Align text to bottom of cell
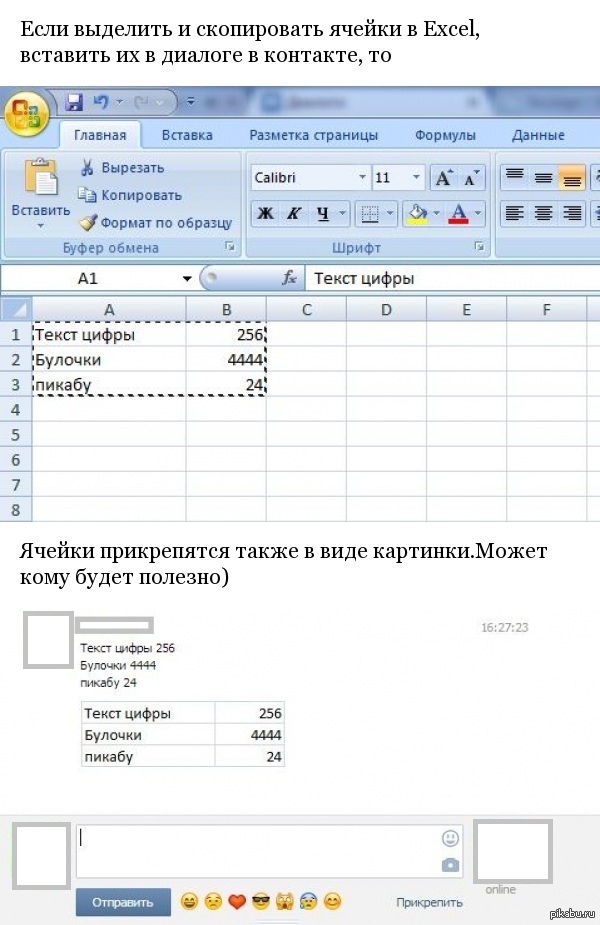The width and height of the screenshot is (600, 925). pyautogui.click(x=572, y=177)
